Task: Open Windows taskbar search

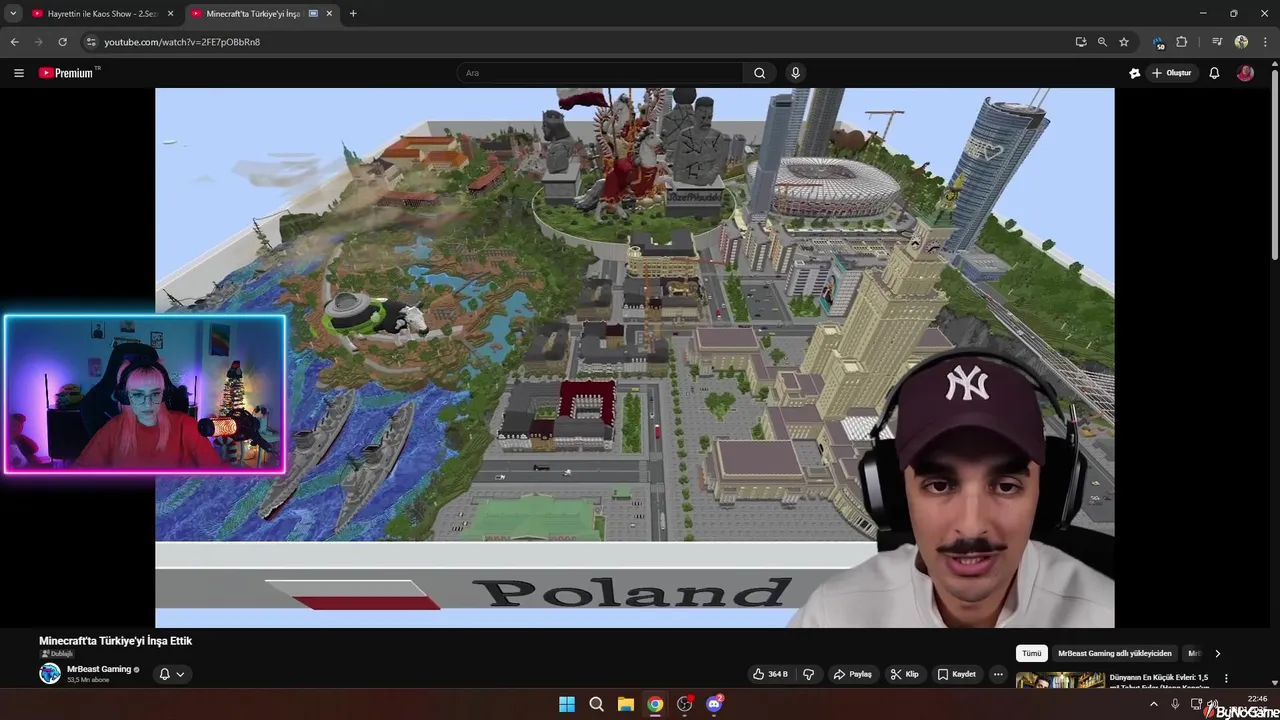Action: pyautogui.click(x=596, y=704)
